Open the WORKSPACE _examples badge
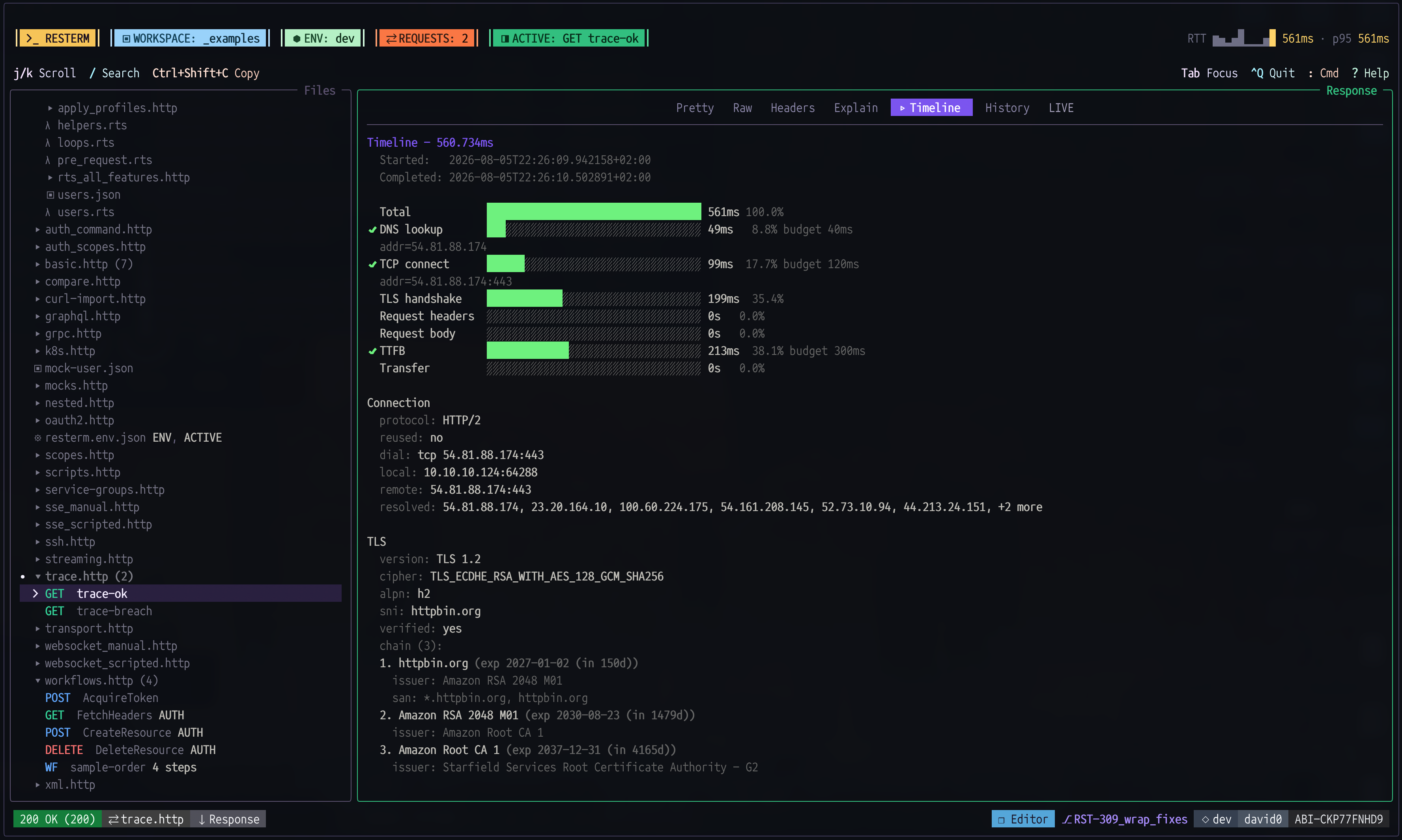This screenshot has width=1402, height=840. coord(190,39)
